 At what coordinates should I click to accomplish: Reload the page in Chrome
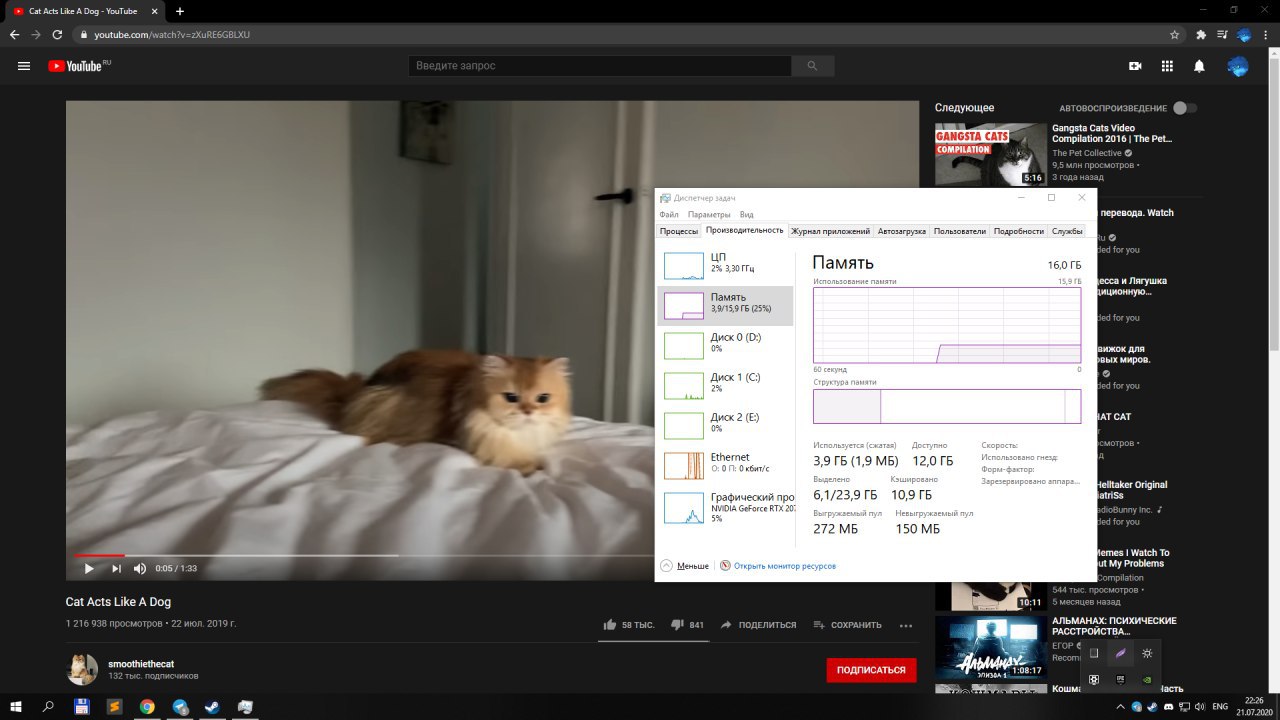57,34
